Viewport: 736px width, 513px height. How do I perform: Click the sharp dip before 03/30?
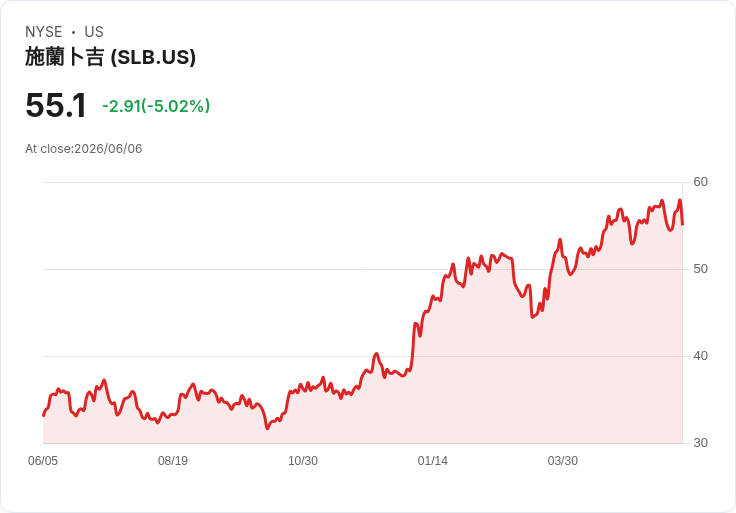click(x=532, y=317)
